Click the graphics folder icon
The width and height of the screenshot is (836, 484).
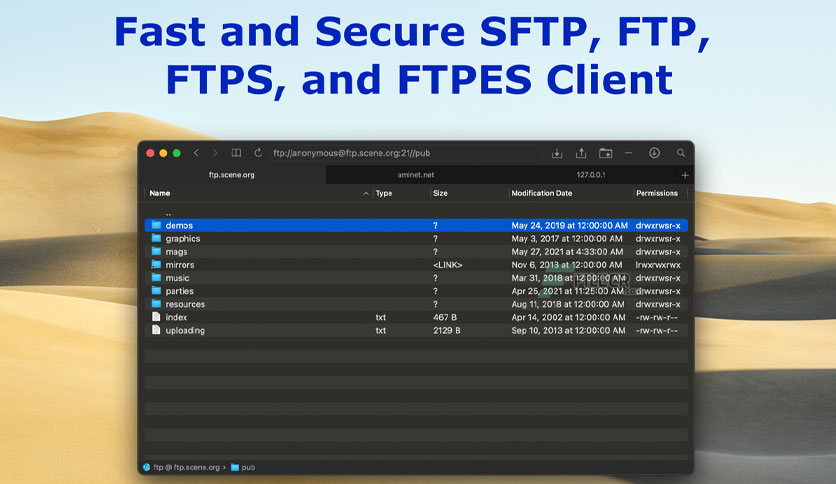(156, 238)
